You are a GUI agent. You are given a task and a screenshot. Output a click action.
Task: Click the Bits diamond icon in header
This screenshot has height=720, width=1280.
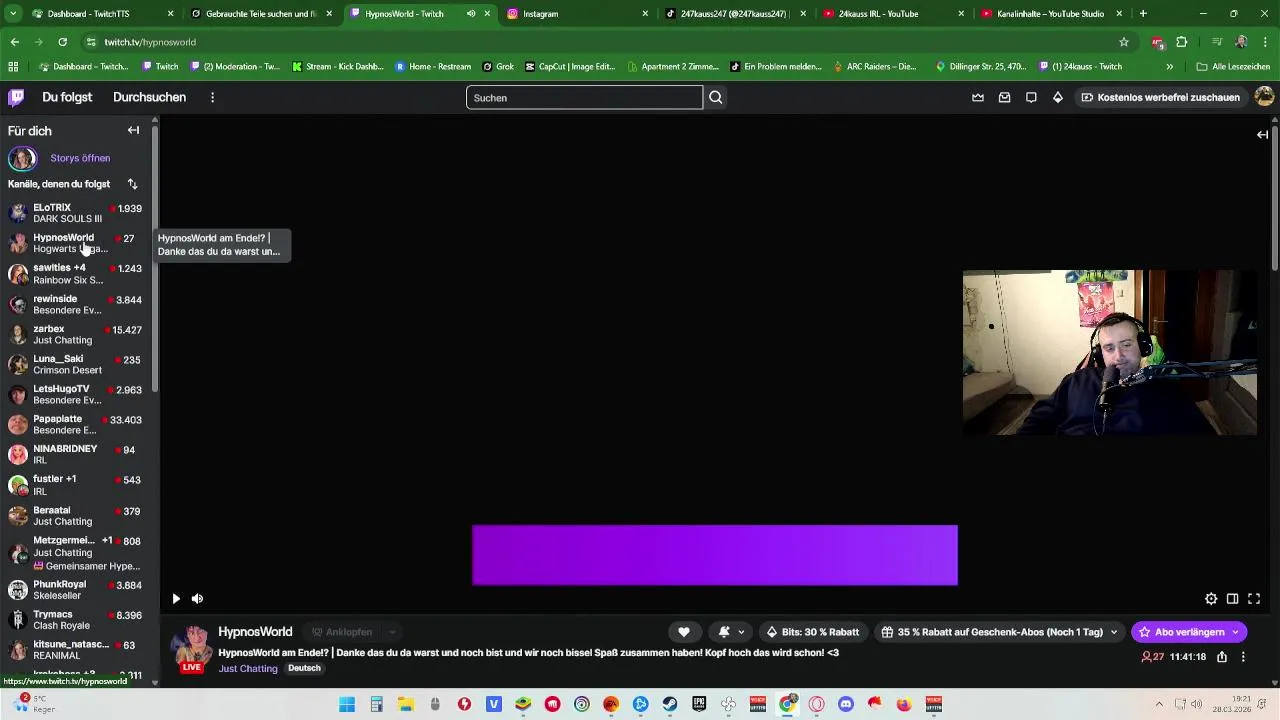click(x=1058, y=97)
